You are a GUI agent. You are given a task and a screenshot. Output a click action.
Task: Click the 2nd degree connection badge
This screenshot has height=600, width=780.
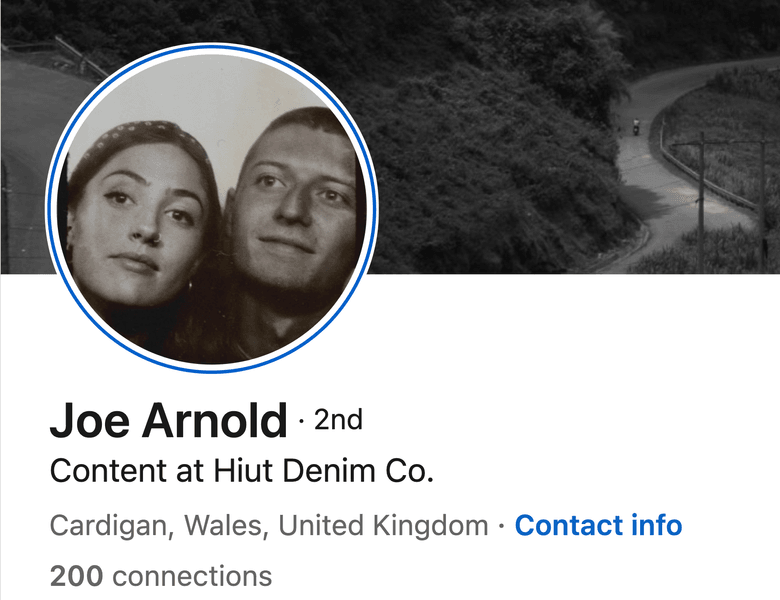[338, 420]
